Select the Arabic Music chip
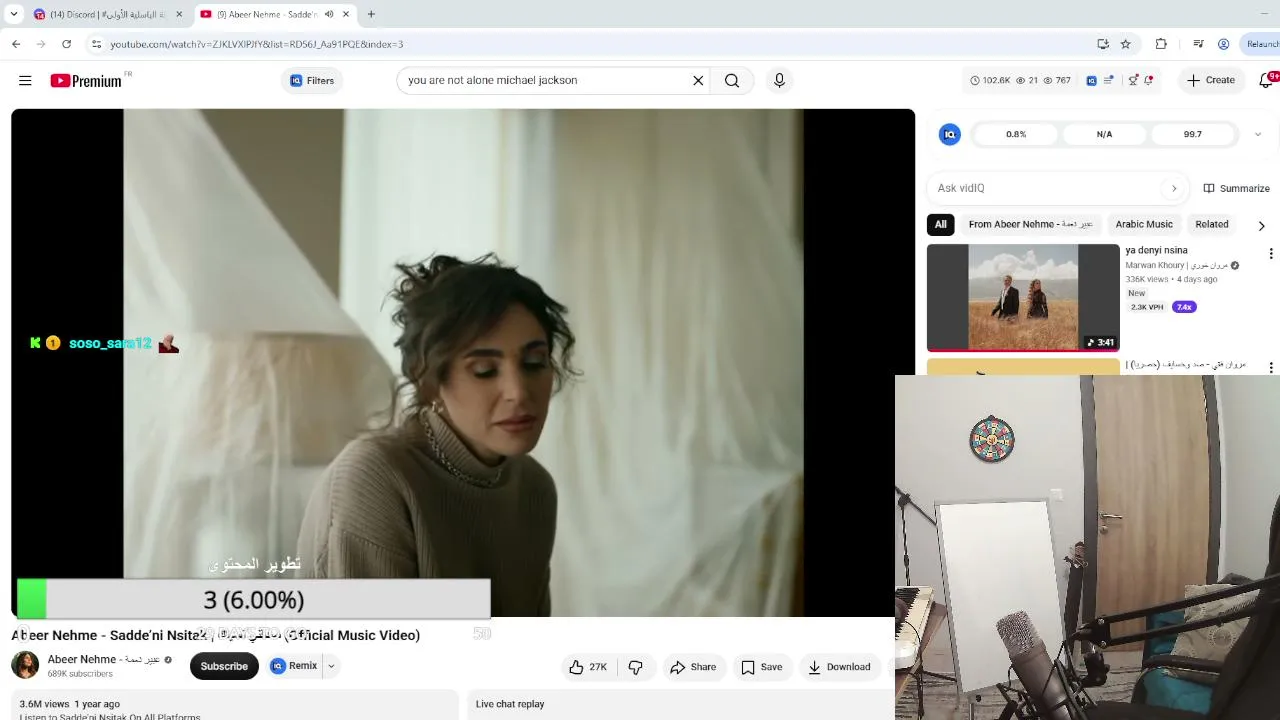This screenshot has height=720, width=1280. [x=1144, y=224]
